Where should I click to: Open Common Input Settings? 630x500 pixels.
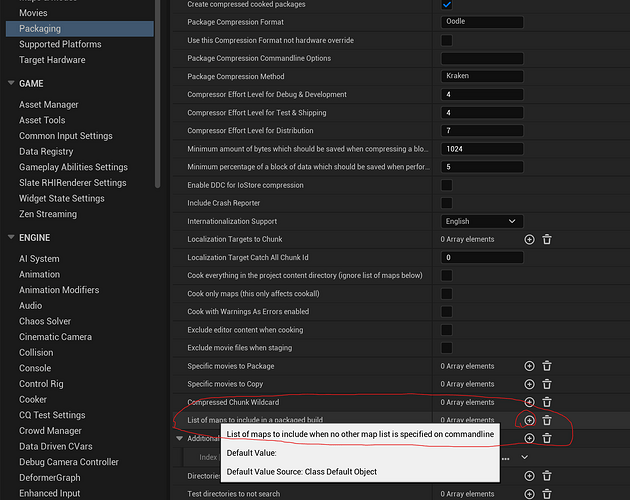[x=65, y=136]
